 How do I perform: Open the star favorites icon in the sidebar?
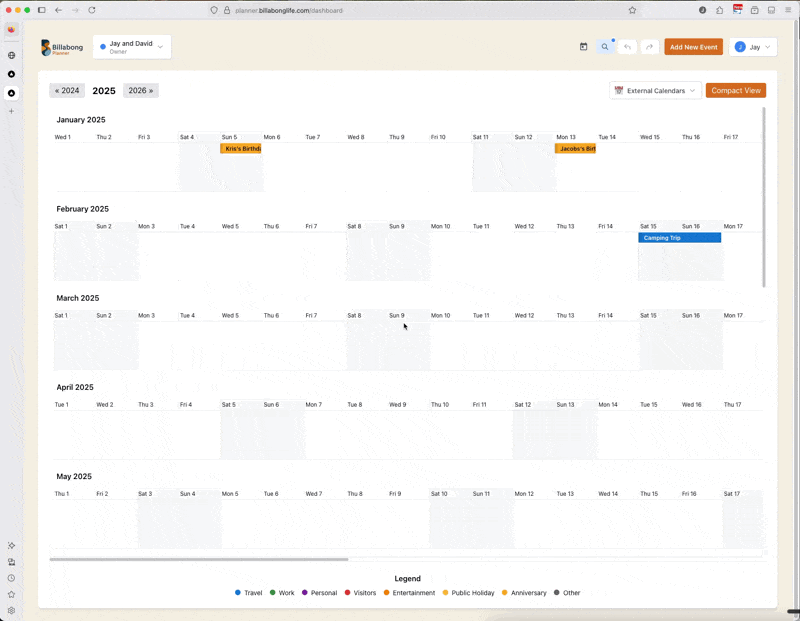coord(11,594)
